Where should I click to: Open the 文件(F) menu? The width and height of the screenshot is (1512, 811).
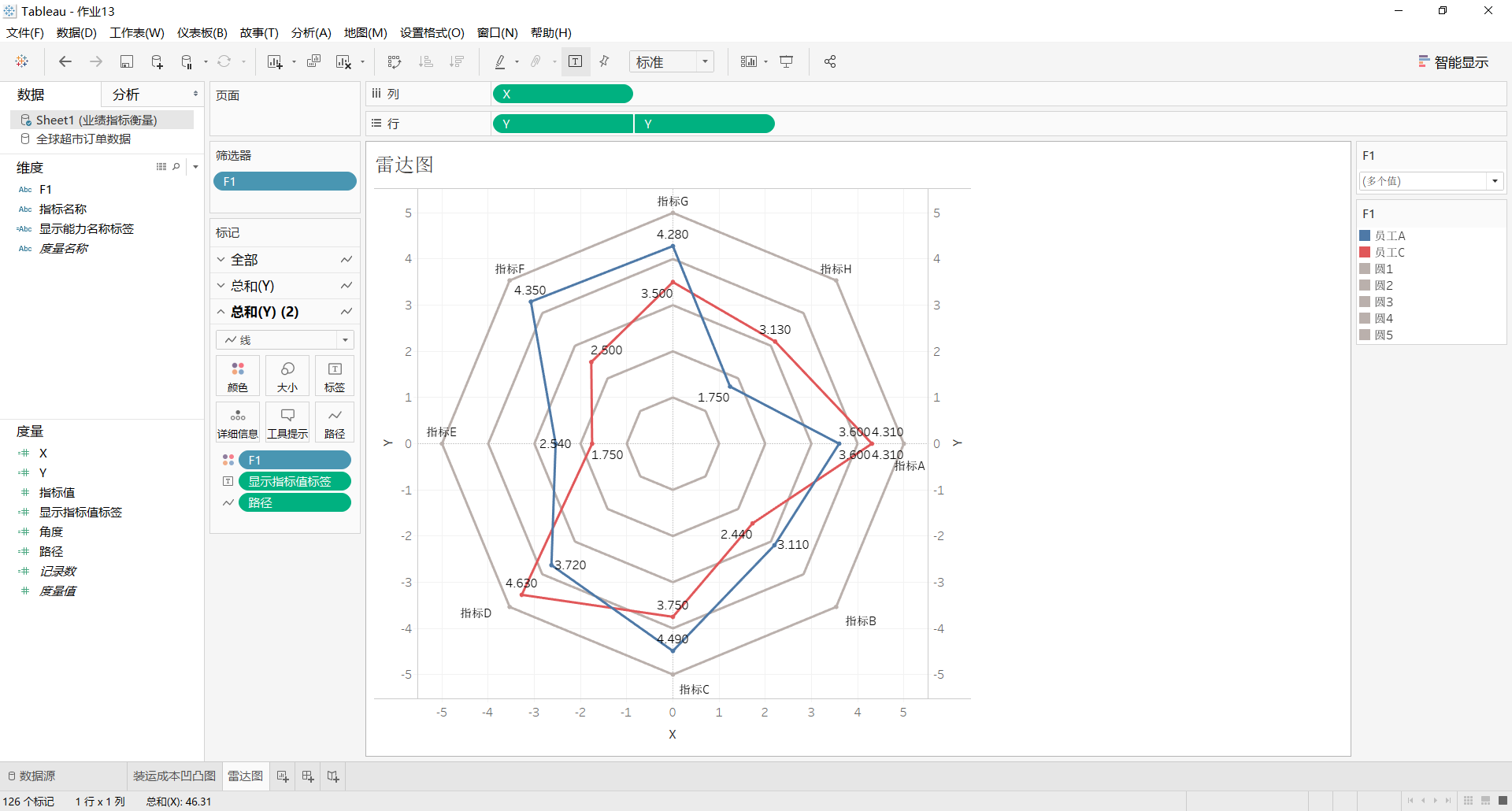tap(25, 32)
